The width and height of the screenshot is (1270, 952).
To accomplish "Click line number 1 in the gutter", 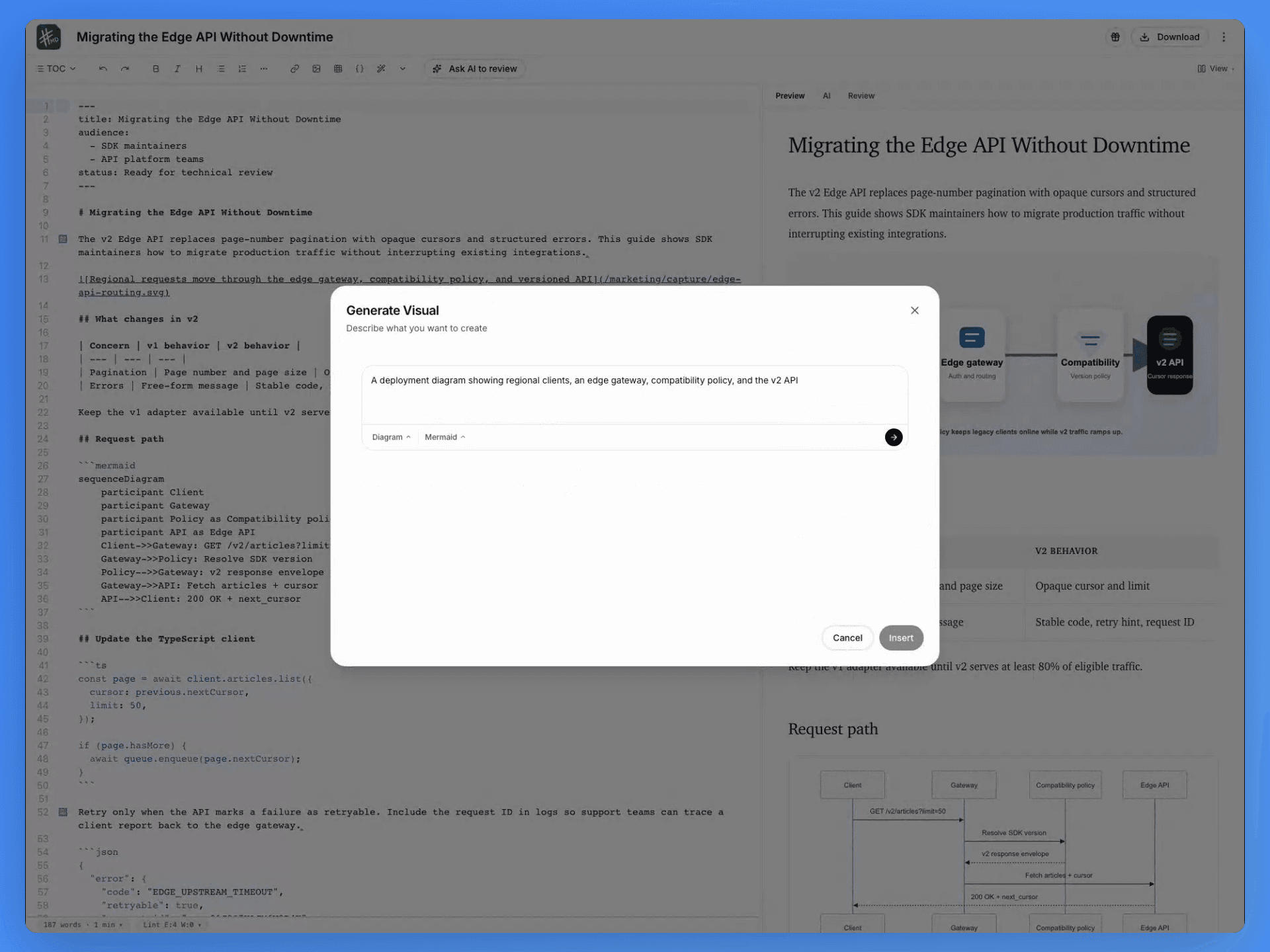I will coord(46,106).
